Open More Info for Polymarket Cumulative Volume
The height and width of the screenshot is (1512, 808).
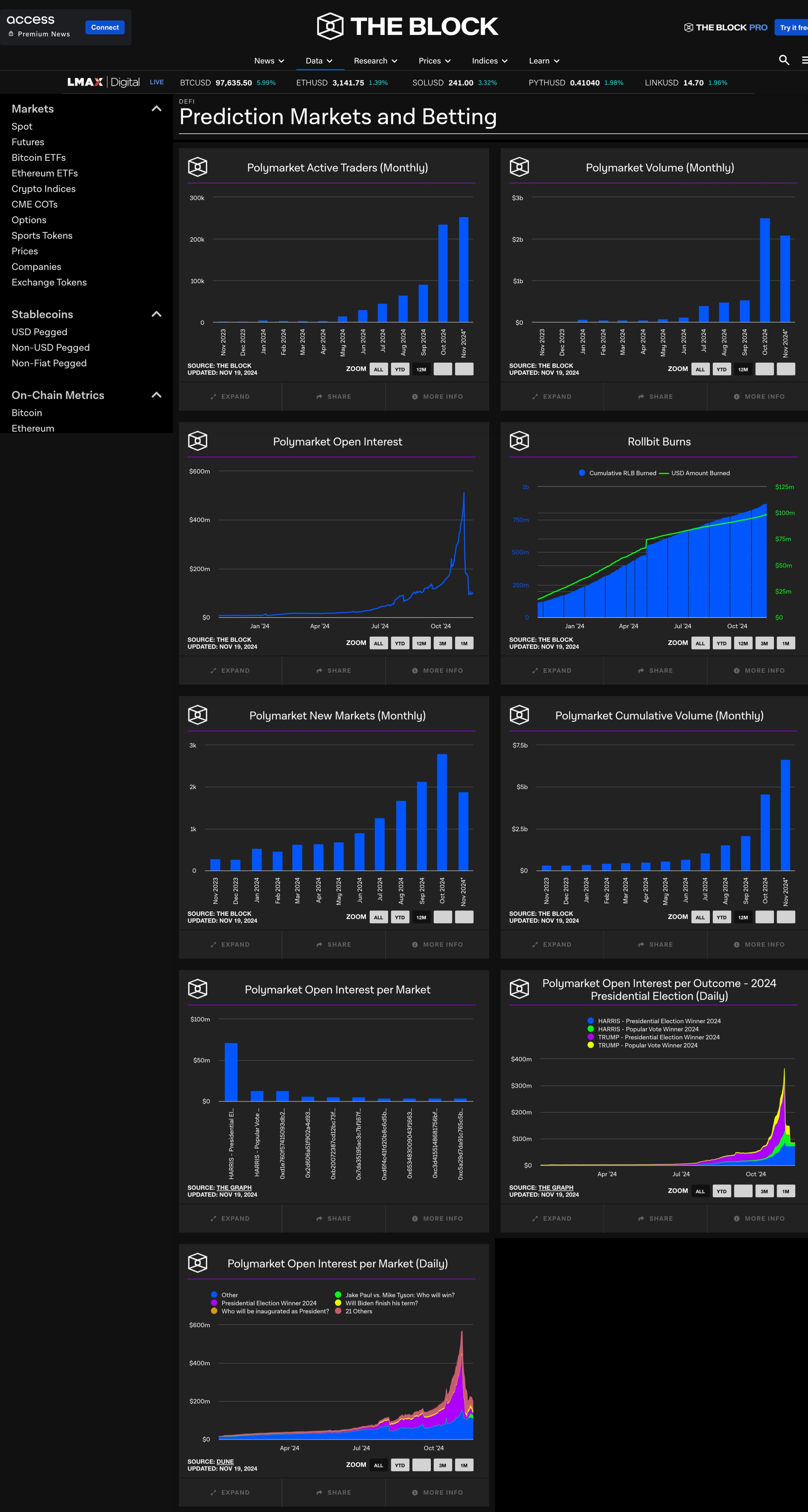point(759,944)
